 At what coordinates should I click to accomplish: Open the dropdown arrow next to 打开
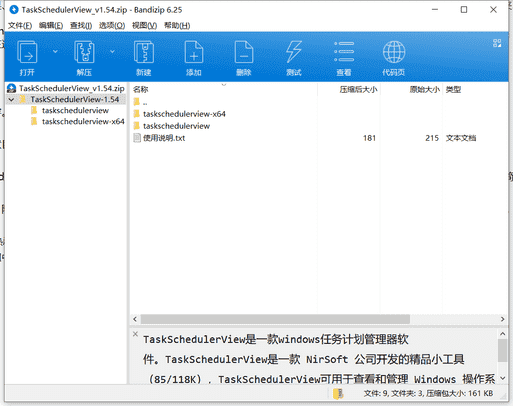(x=55, y=51)
